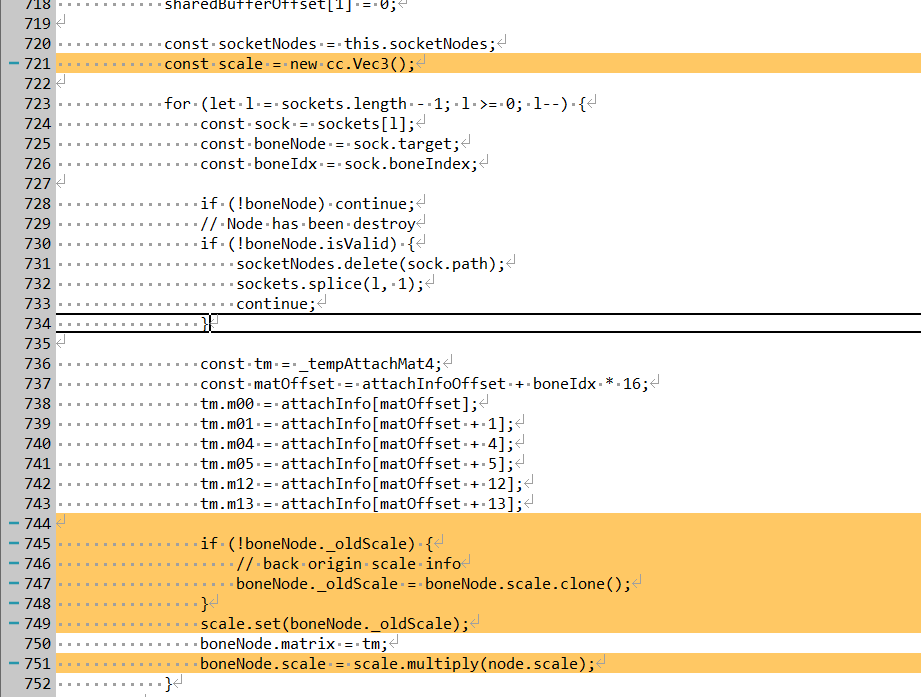Click 'const matOffset = attachInfoOffset' line

click(424, 384)
